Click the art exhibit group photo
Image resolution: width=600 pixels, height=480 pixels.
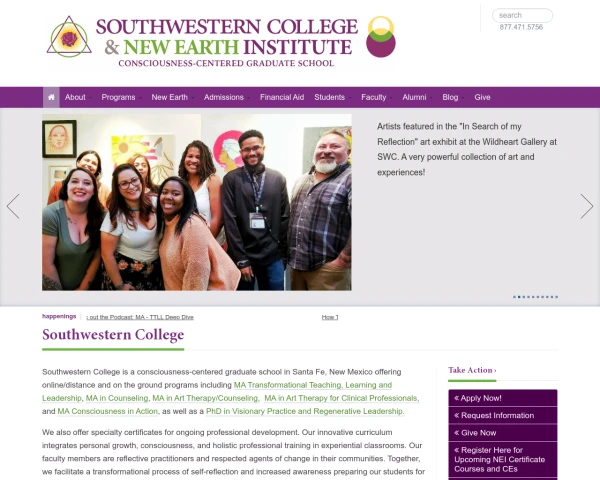click(x=197, y=202)
